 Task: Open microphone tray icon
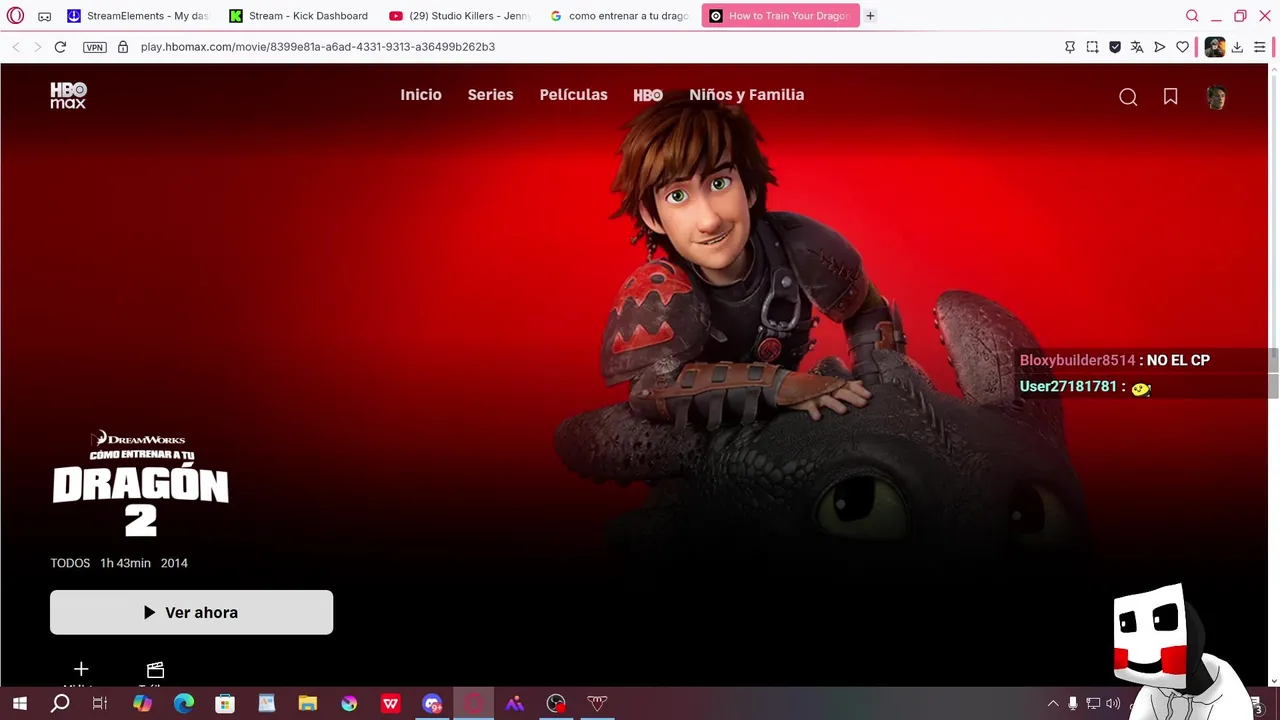[1073, 704]
